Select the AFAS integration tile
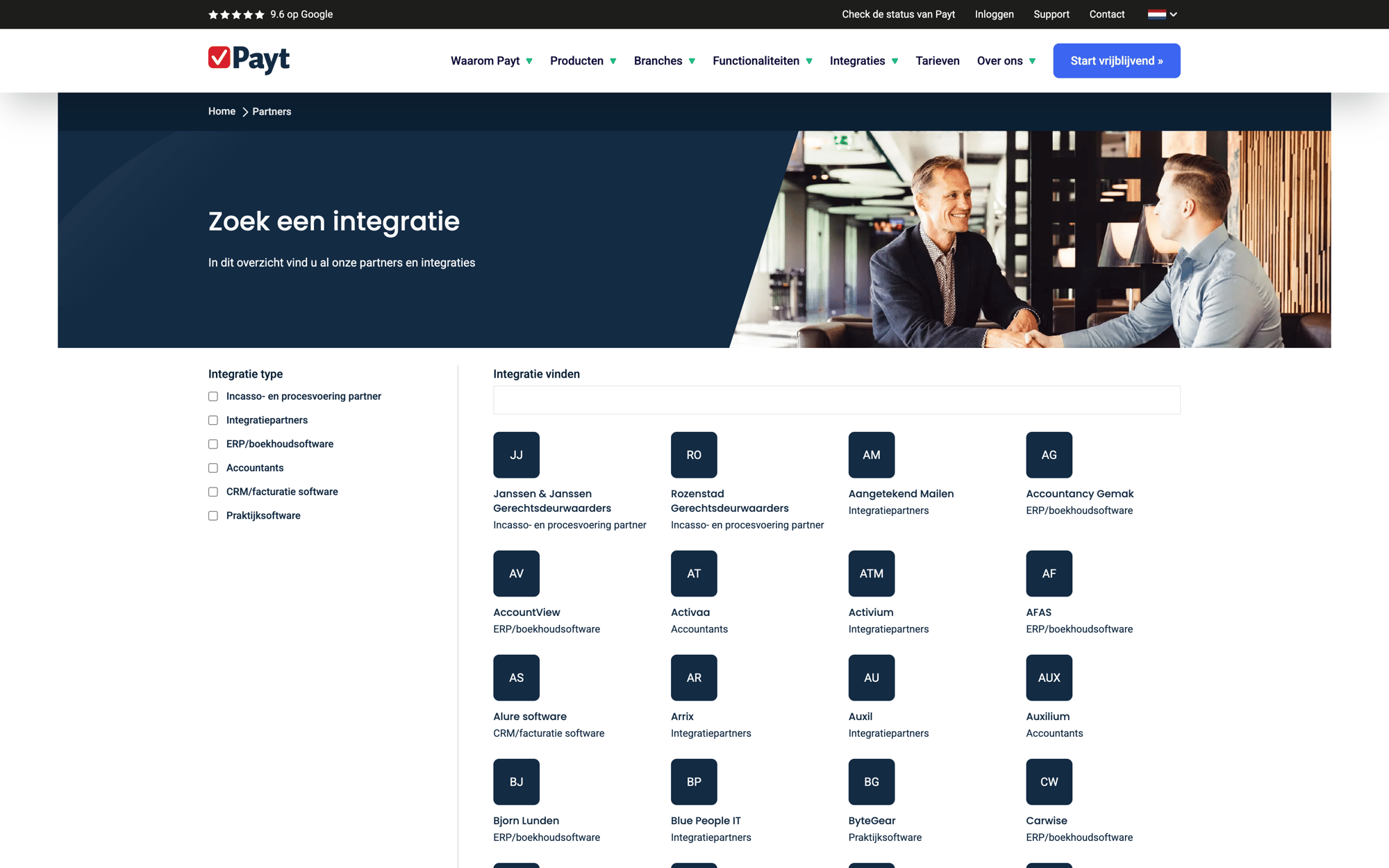Viewport: 1389px width, 868px height. tap(1049, 574)
